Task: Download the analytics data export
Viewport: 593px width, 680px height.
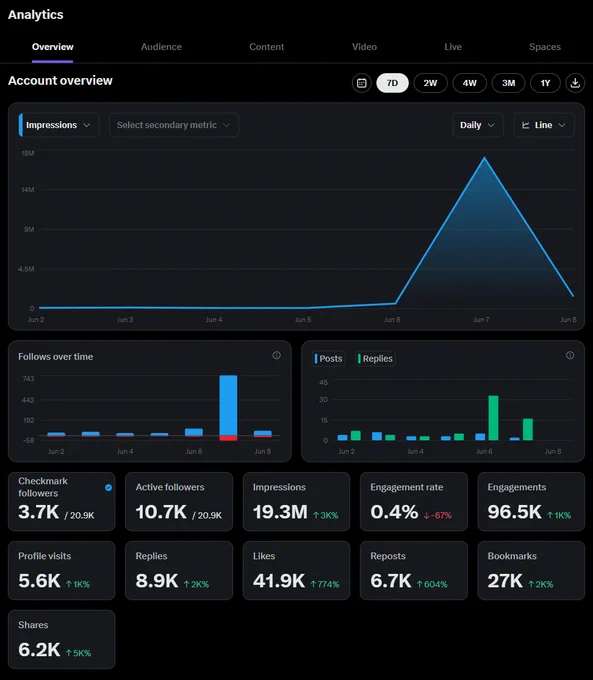Action: point(575,83)
